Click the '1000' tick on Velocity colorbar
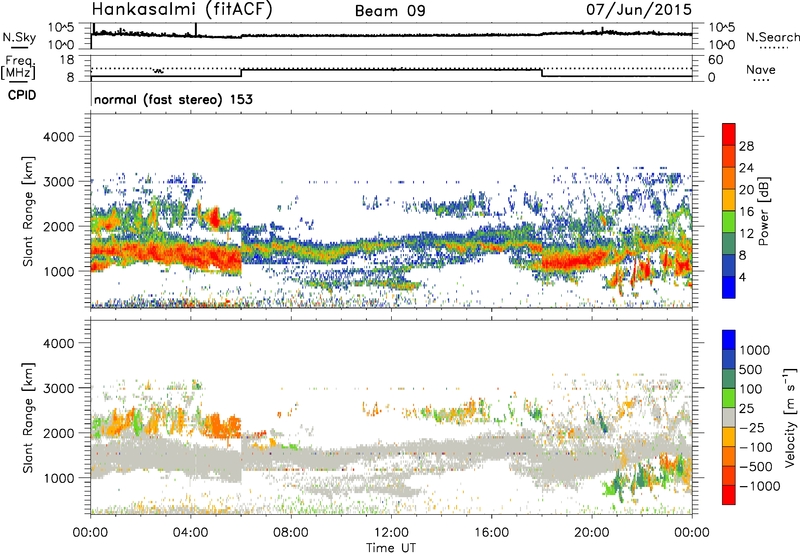The width and height of the screenshot is (800, 554). [755, 350]
